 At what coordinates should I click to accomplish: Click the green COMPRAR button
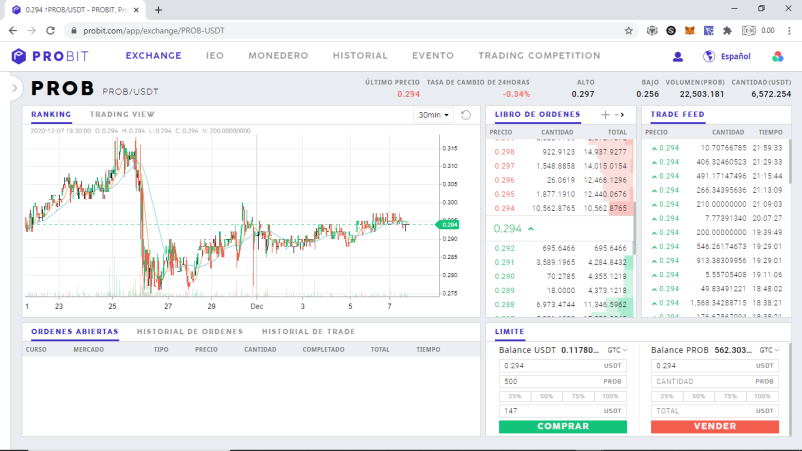(x=563, y=426)
